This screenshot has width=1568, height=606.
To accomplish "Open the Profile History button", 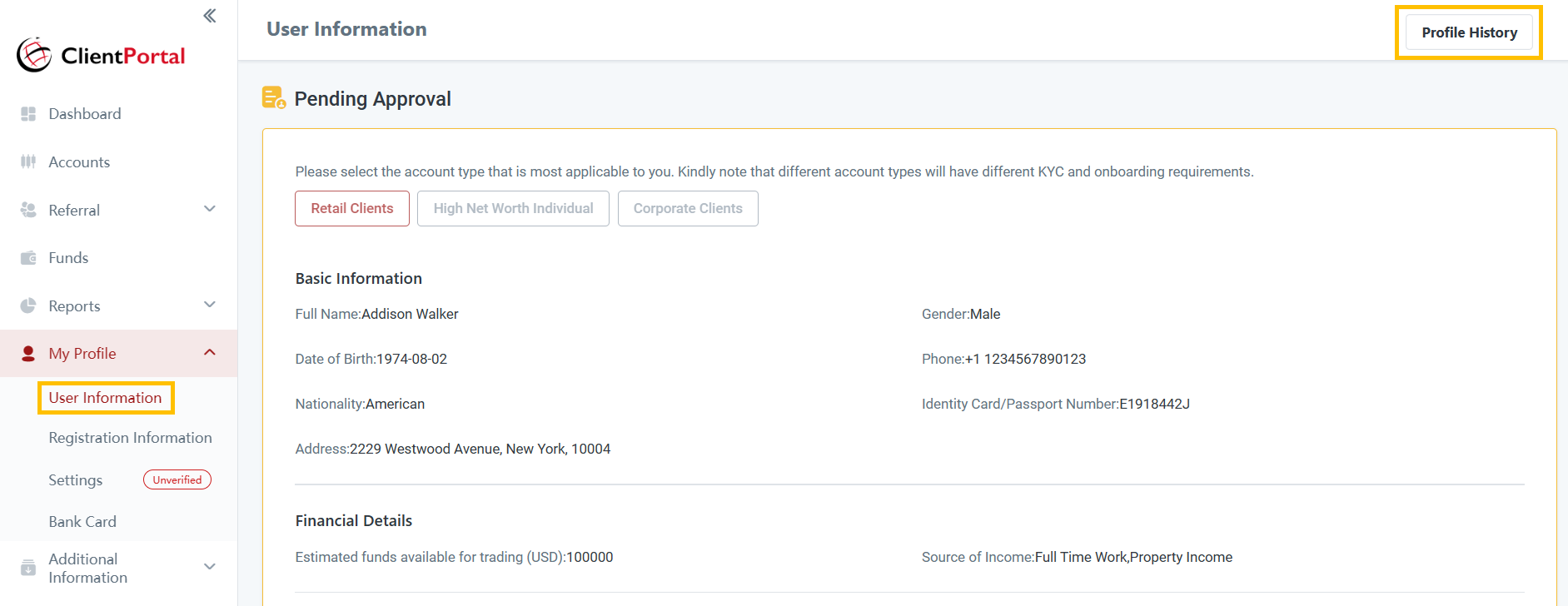I will tap(1469, 32).
